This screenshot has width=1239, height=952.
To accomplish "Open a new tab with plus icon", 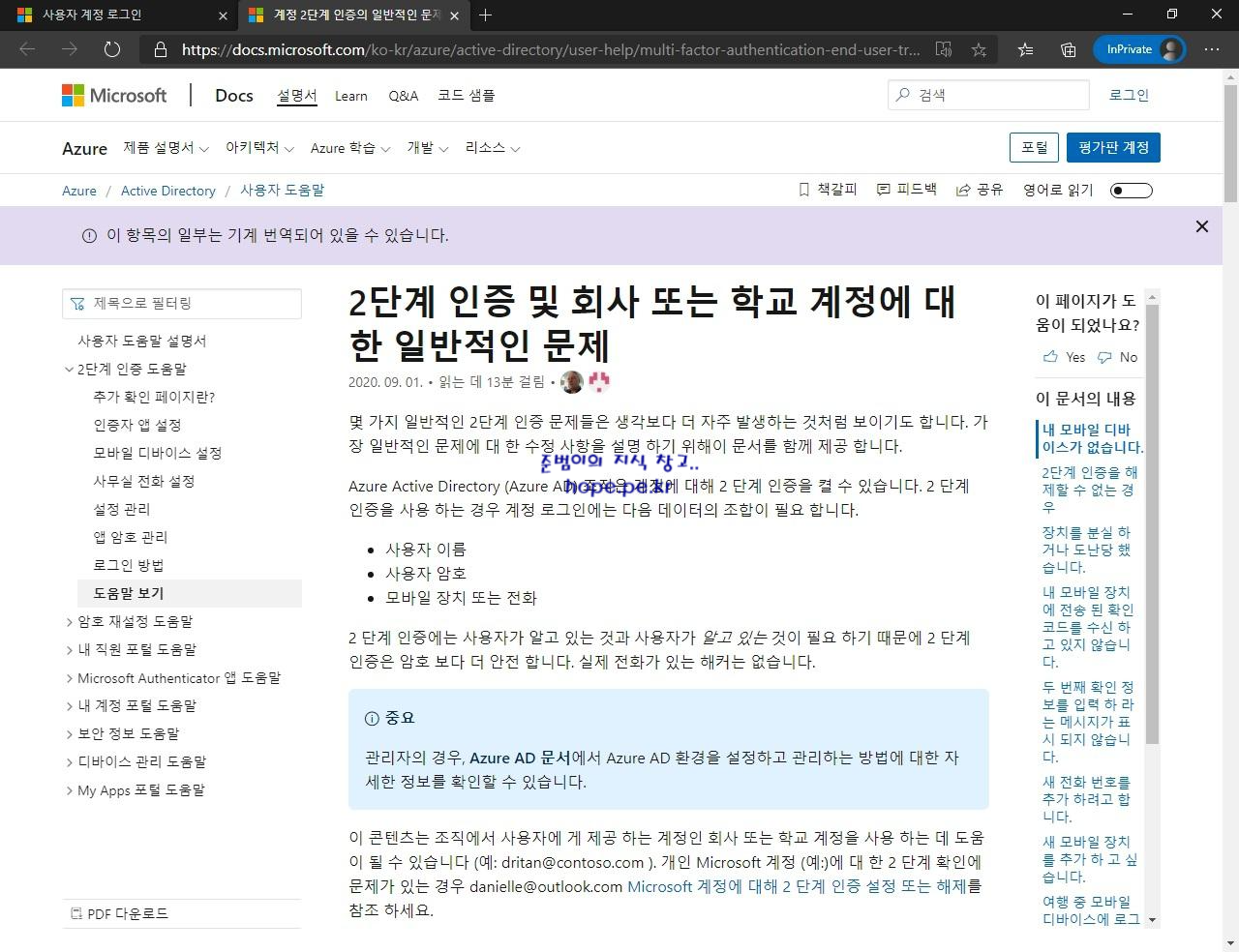I will [x=486, y=15].
